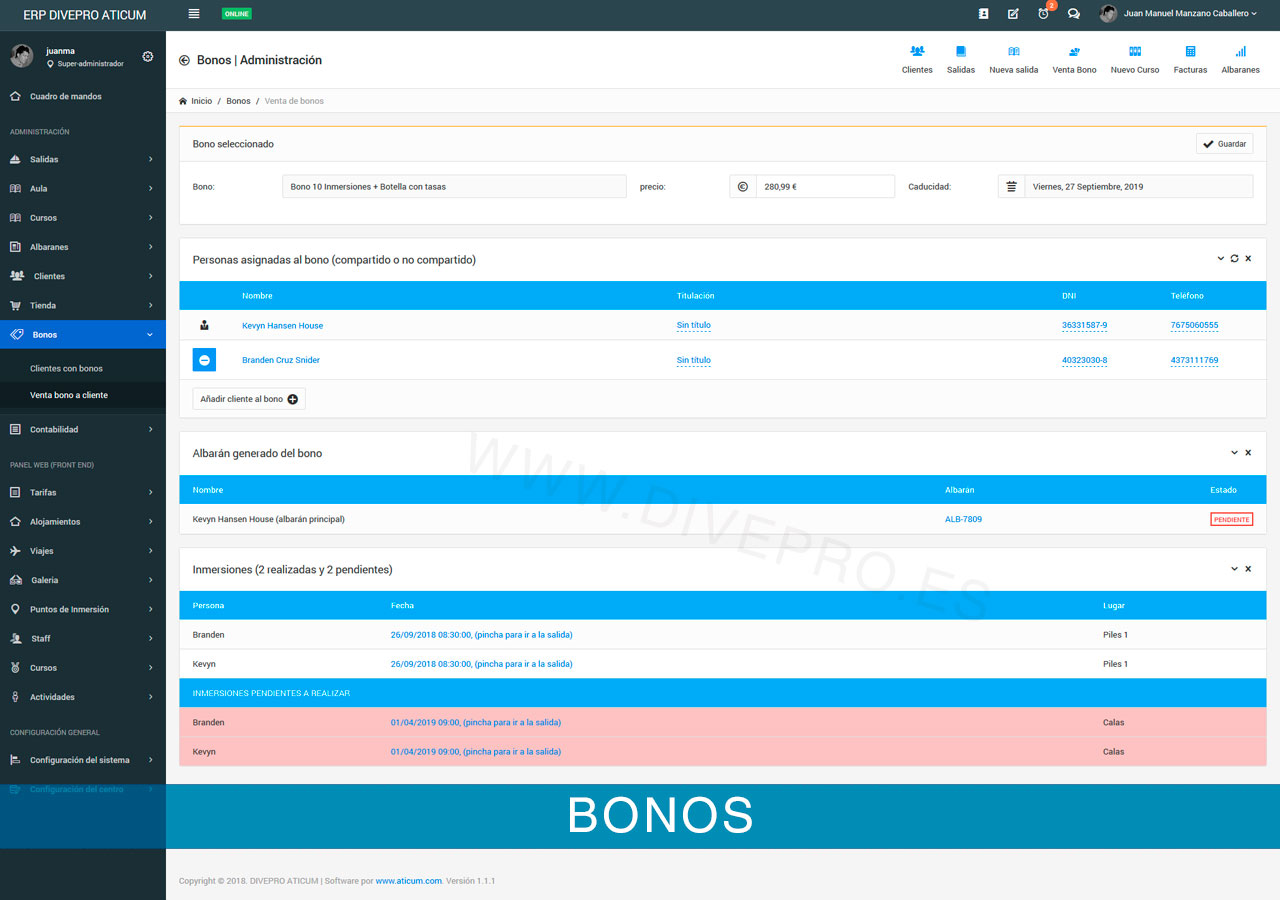Collapse the Inmersiones panel
The image size is (1280, 900).
pos(1234,569)
